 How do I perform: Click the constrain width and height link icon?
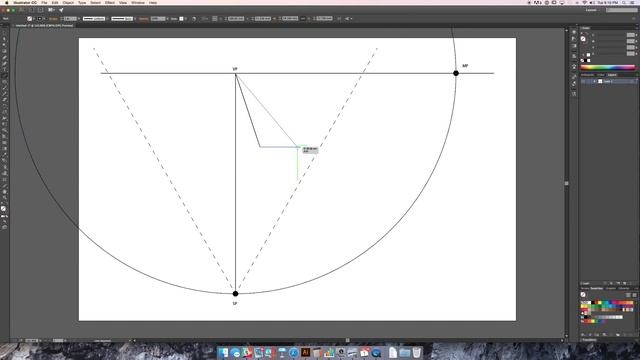click(303, 18)
